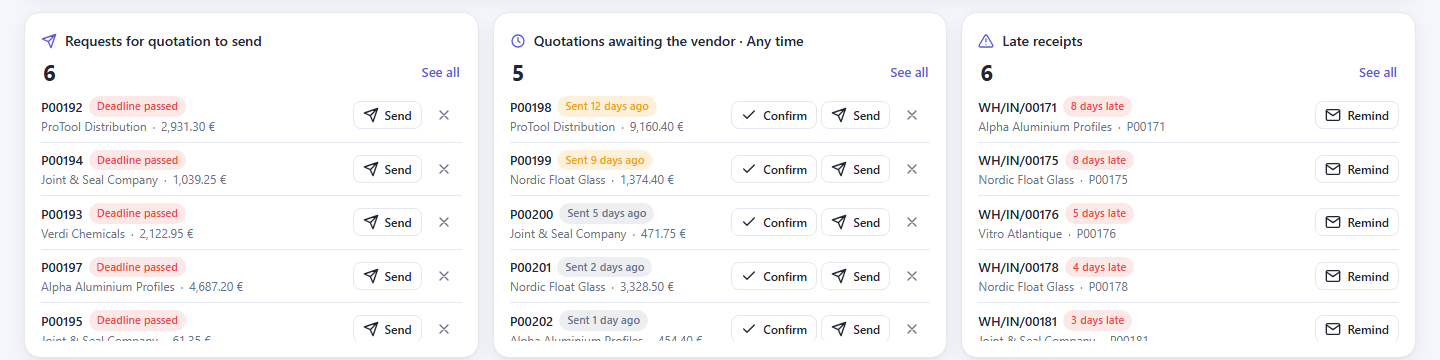
Task: Confirm quotation P00199
Action: click(774, 169)
